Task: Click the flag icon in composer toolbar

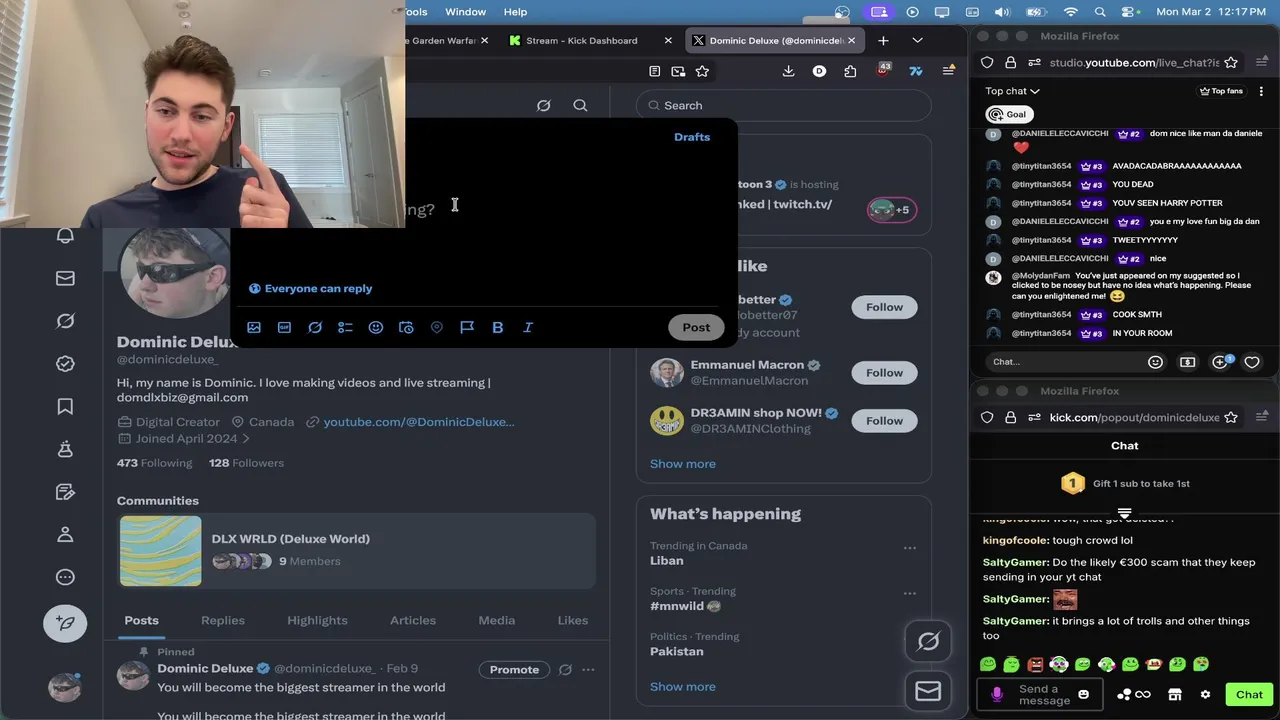Action: click(467, 327)
